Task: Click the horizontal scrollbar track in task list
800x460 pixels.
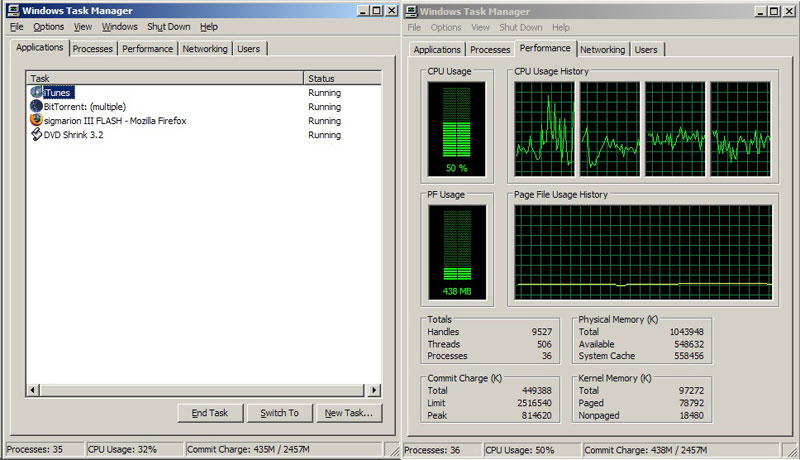Action: click(x=203, y=390)
